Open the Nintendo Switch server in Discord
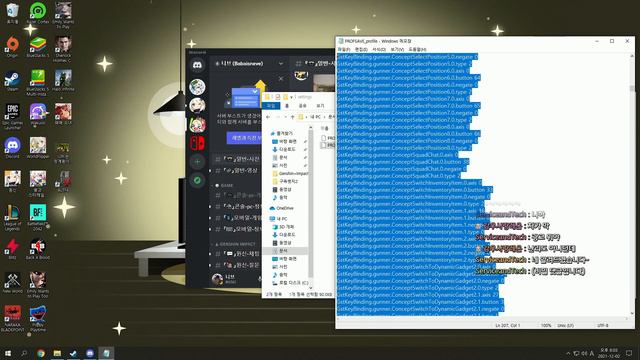Image resolution: width=640 pixels, height=360 pixels. (x=197, y=143)
